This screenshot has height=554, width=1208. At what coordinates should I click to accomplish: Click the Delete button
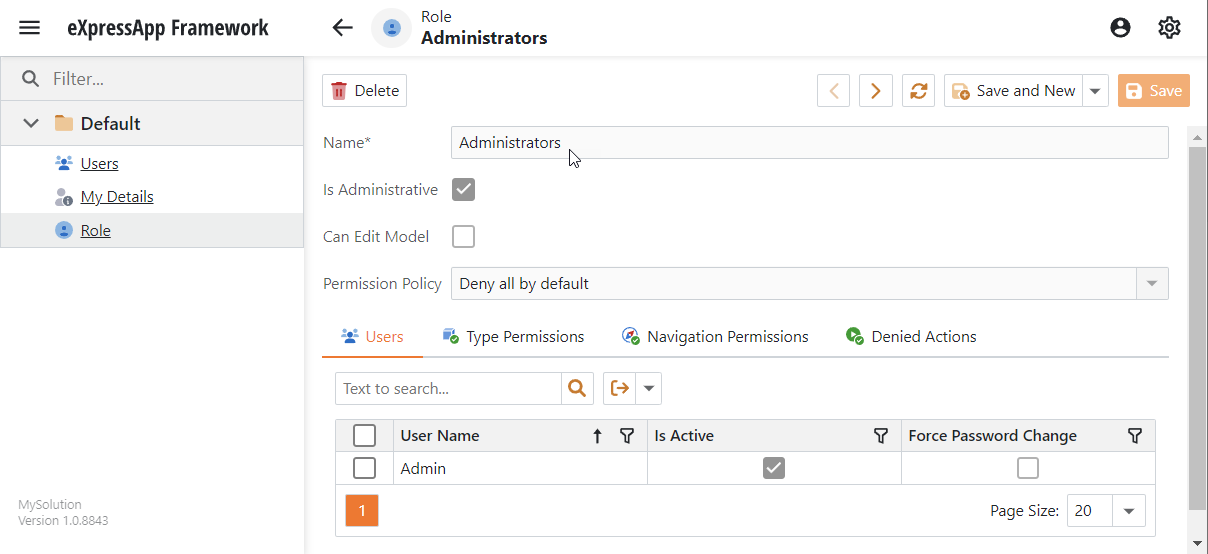click(365, 90)
